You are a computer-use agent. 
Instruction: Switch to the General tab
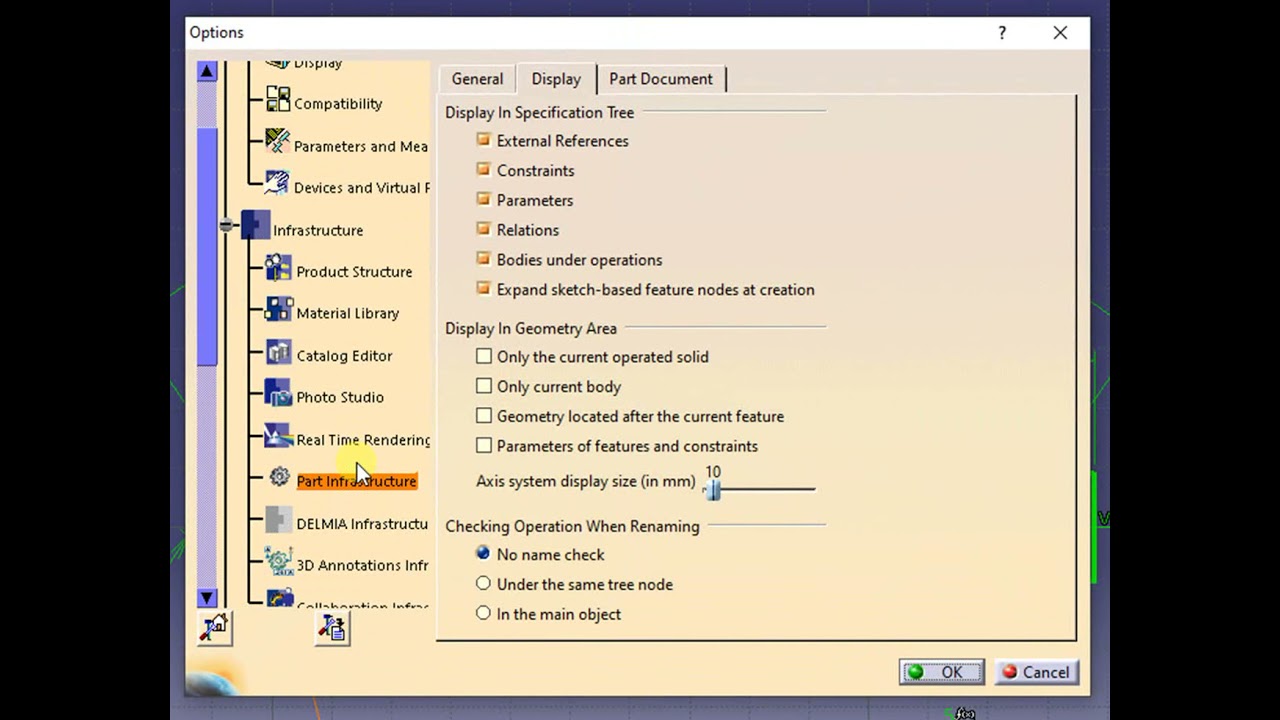477,79
